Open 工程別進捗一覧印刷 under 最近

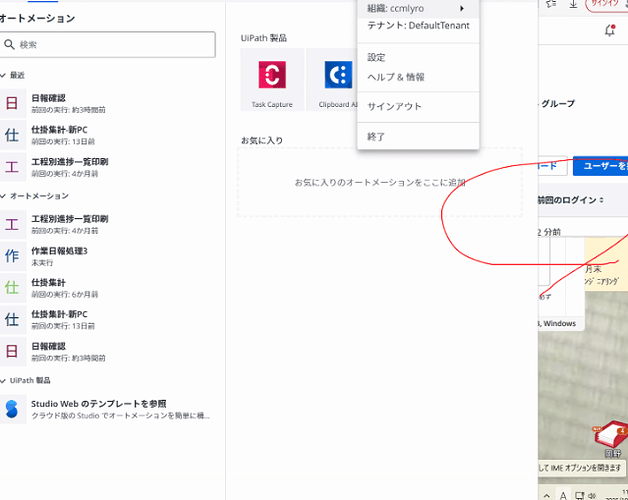tap(108, 167)
